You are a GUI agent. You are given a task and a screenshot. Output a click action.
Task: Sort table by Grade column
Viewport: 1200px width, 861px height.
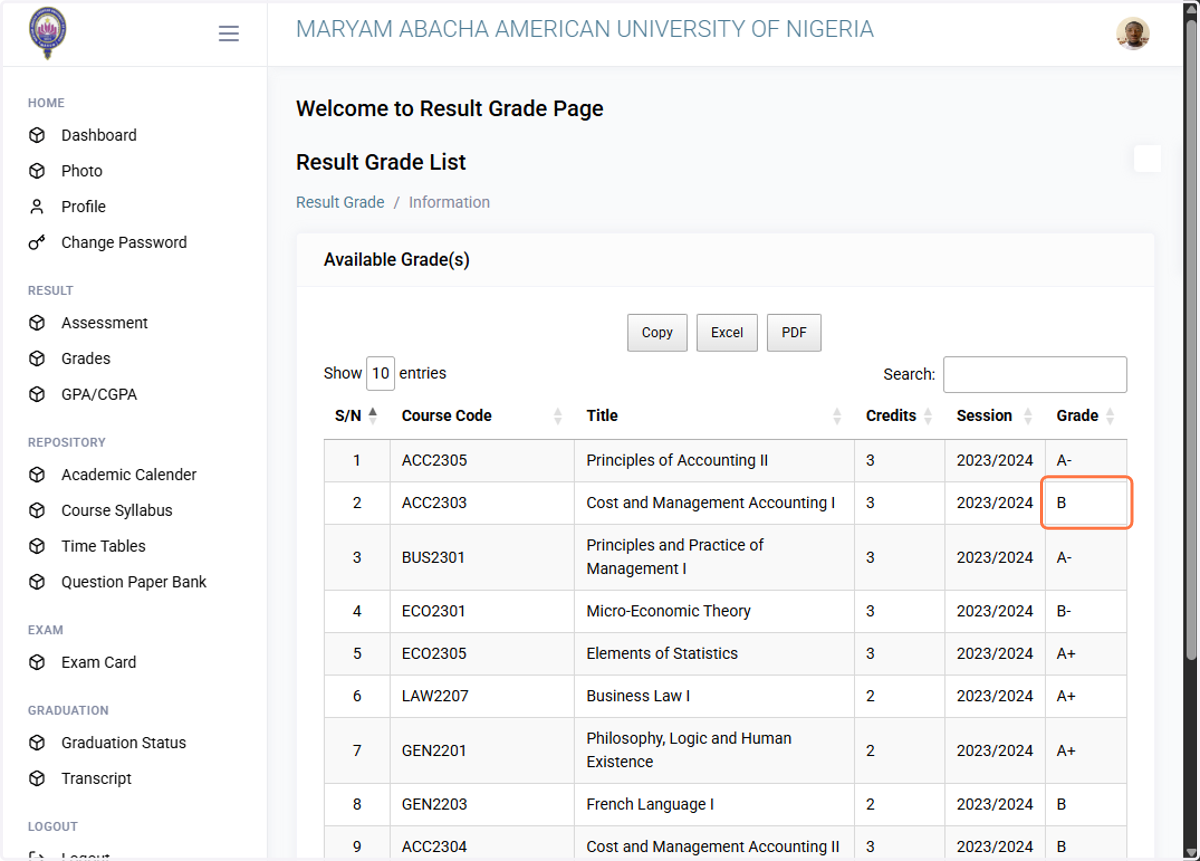point(1085,416)
